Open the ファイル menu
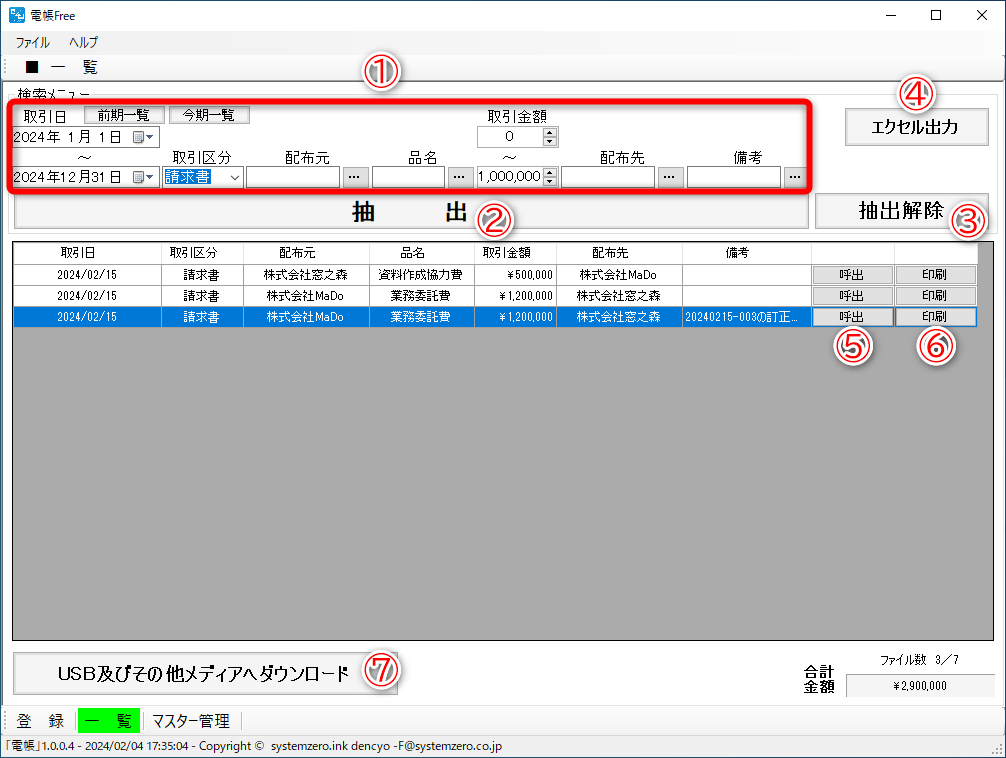The width and height of the screenshot is (1006, 758). 31,42
